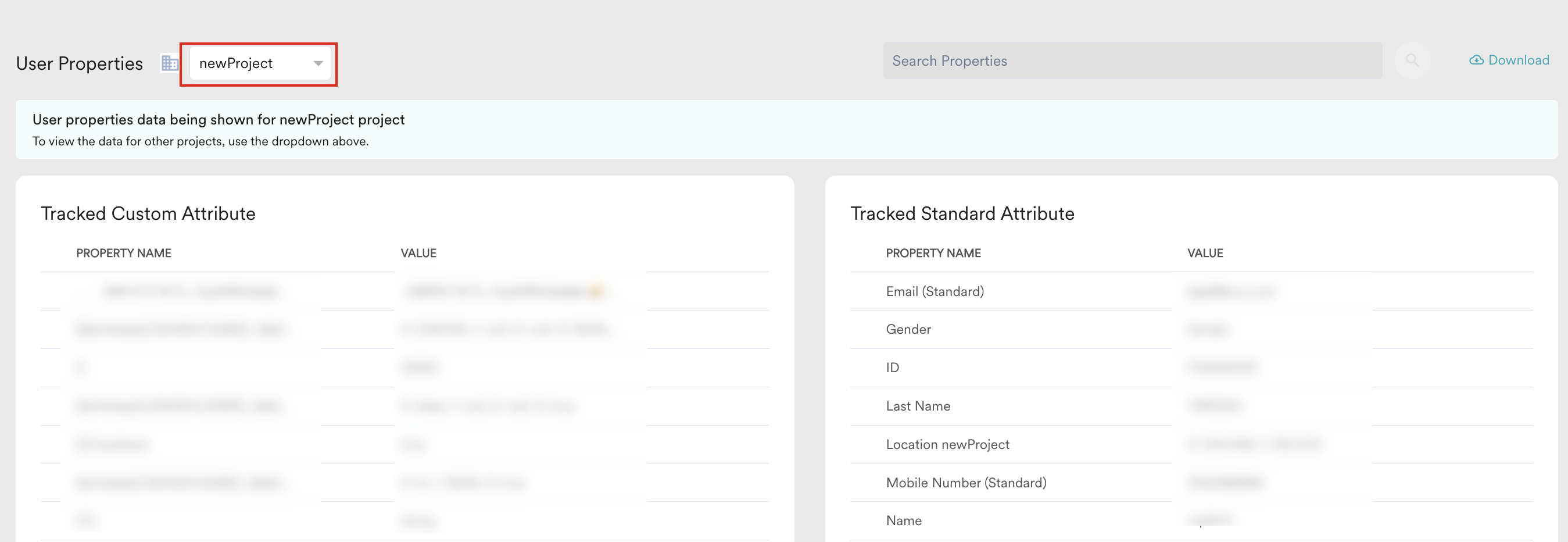This screenshot has width=1568, height=542.
Task: Click VALUE header in the custom attribute table
Action: click(x=418, y=254)
